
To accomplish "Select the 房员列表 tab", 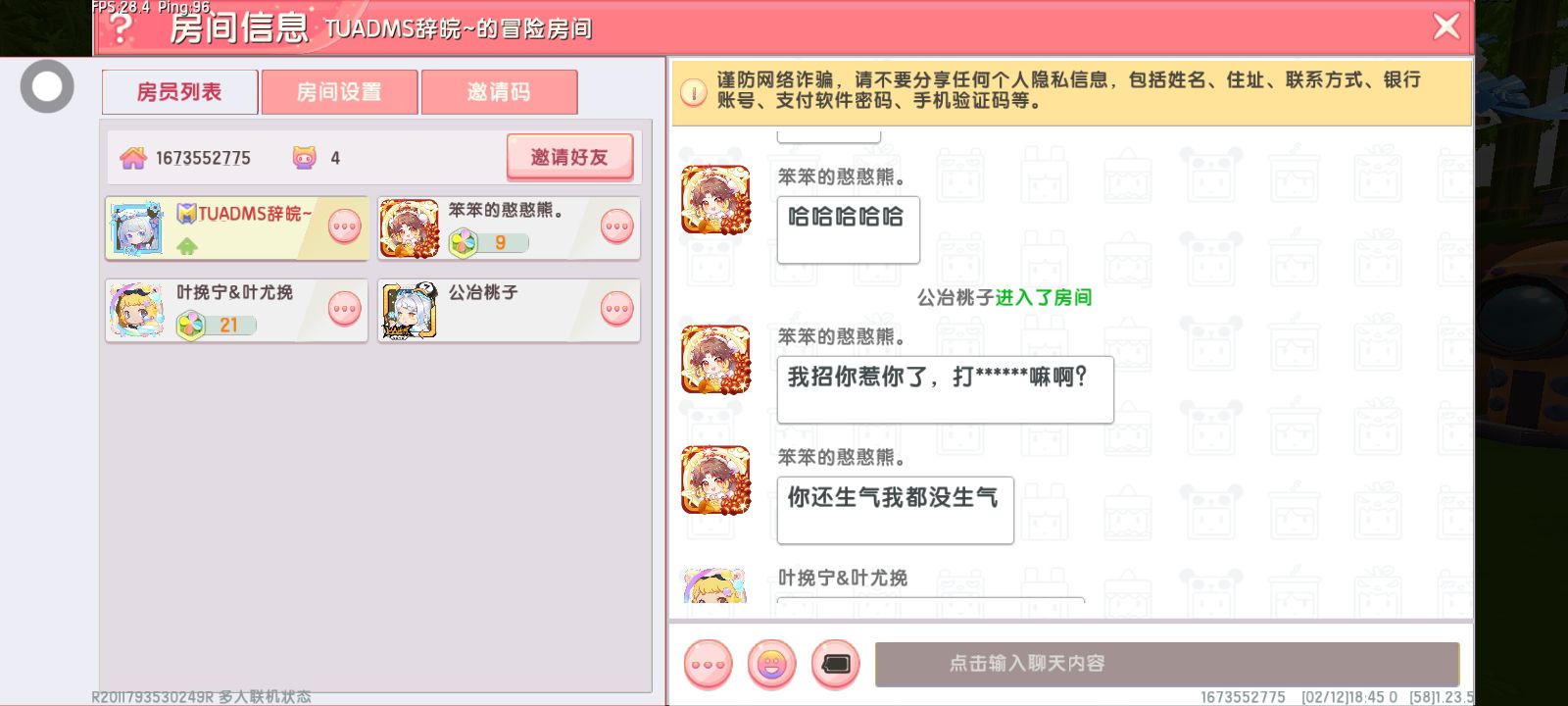I will click(179, 92).
